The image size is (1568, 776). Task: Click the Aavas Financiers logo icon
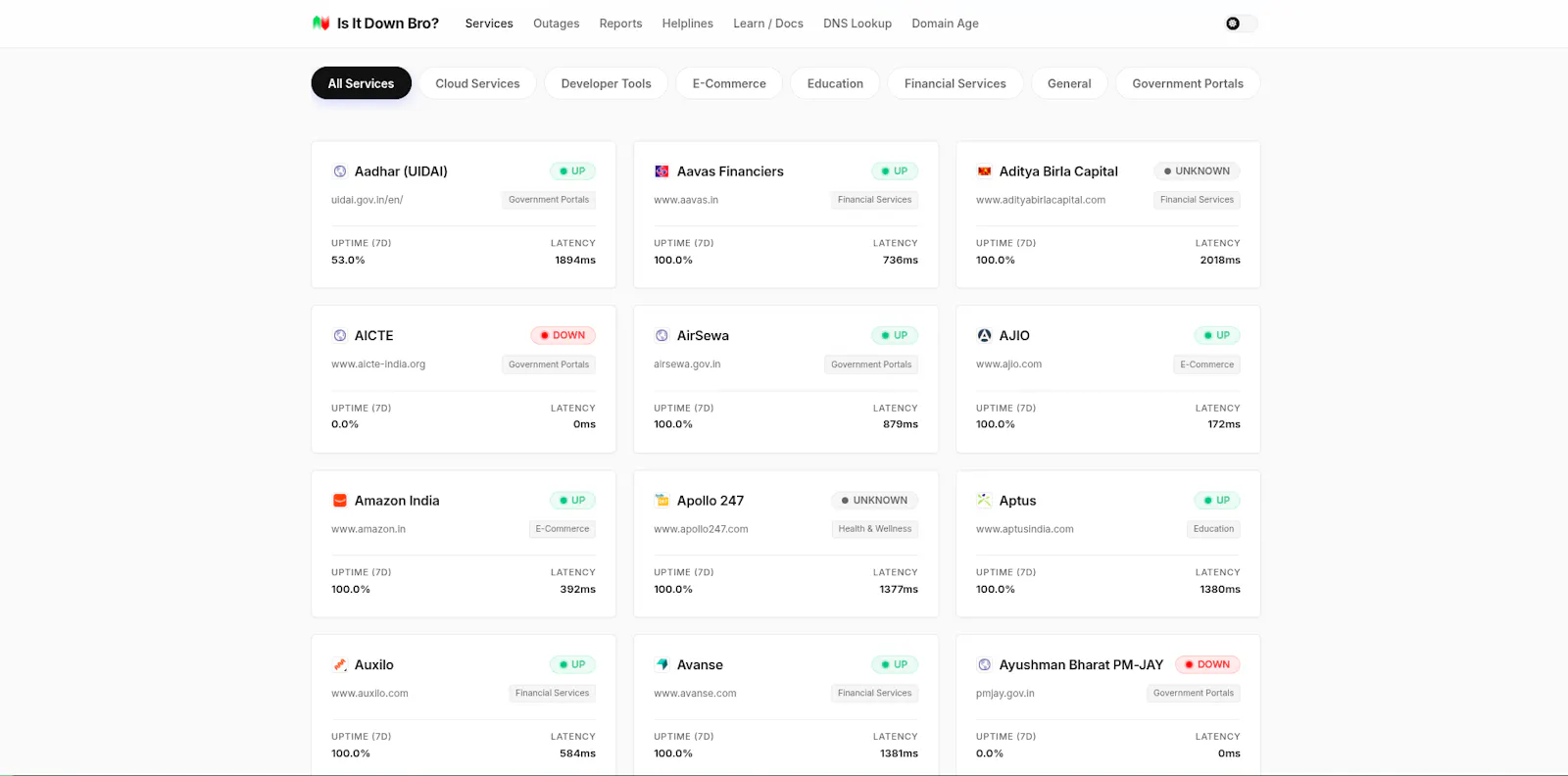point(661,171)
